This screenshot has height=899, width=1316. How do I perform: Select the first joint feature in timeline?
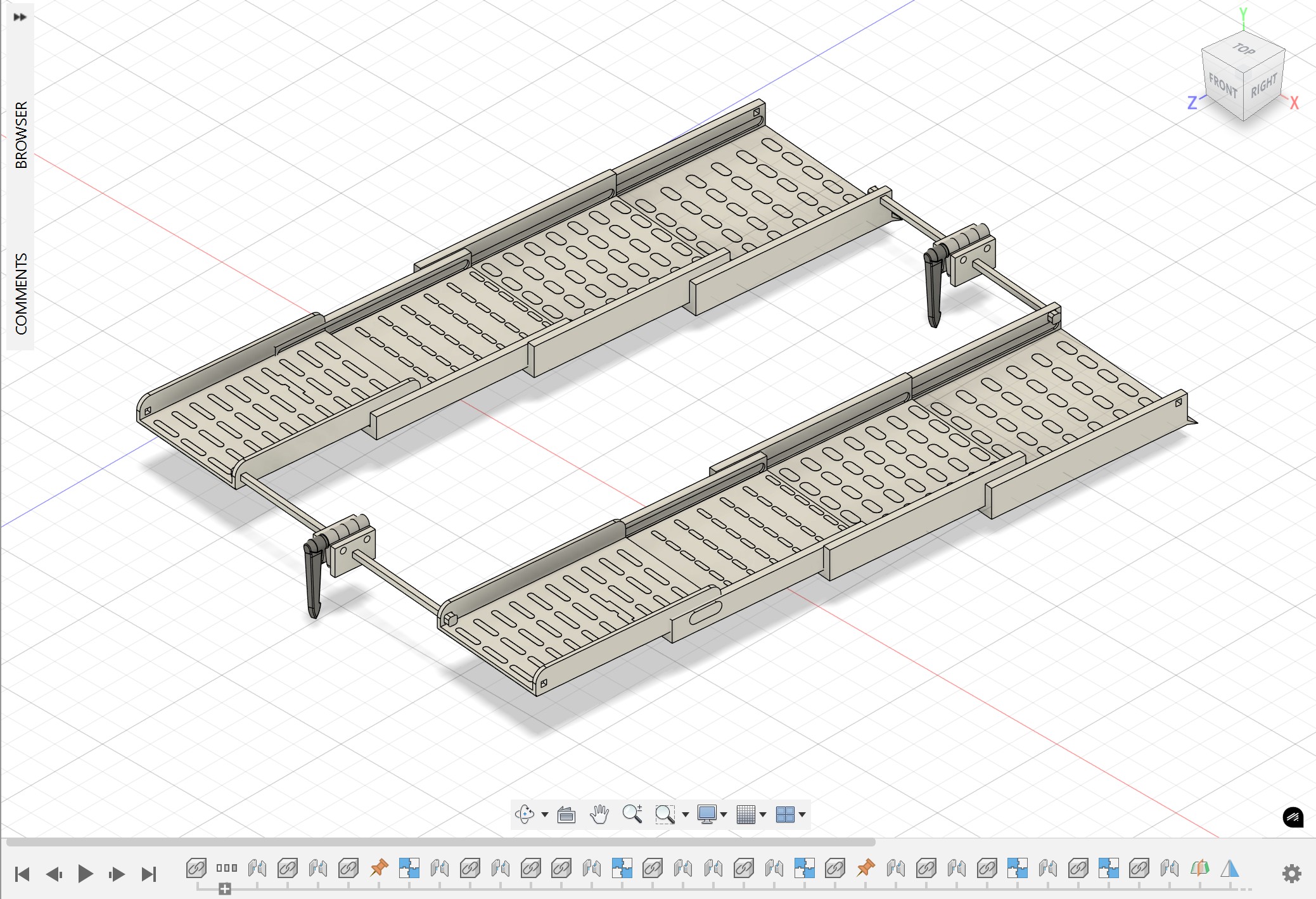click(257, 868)
